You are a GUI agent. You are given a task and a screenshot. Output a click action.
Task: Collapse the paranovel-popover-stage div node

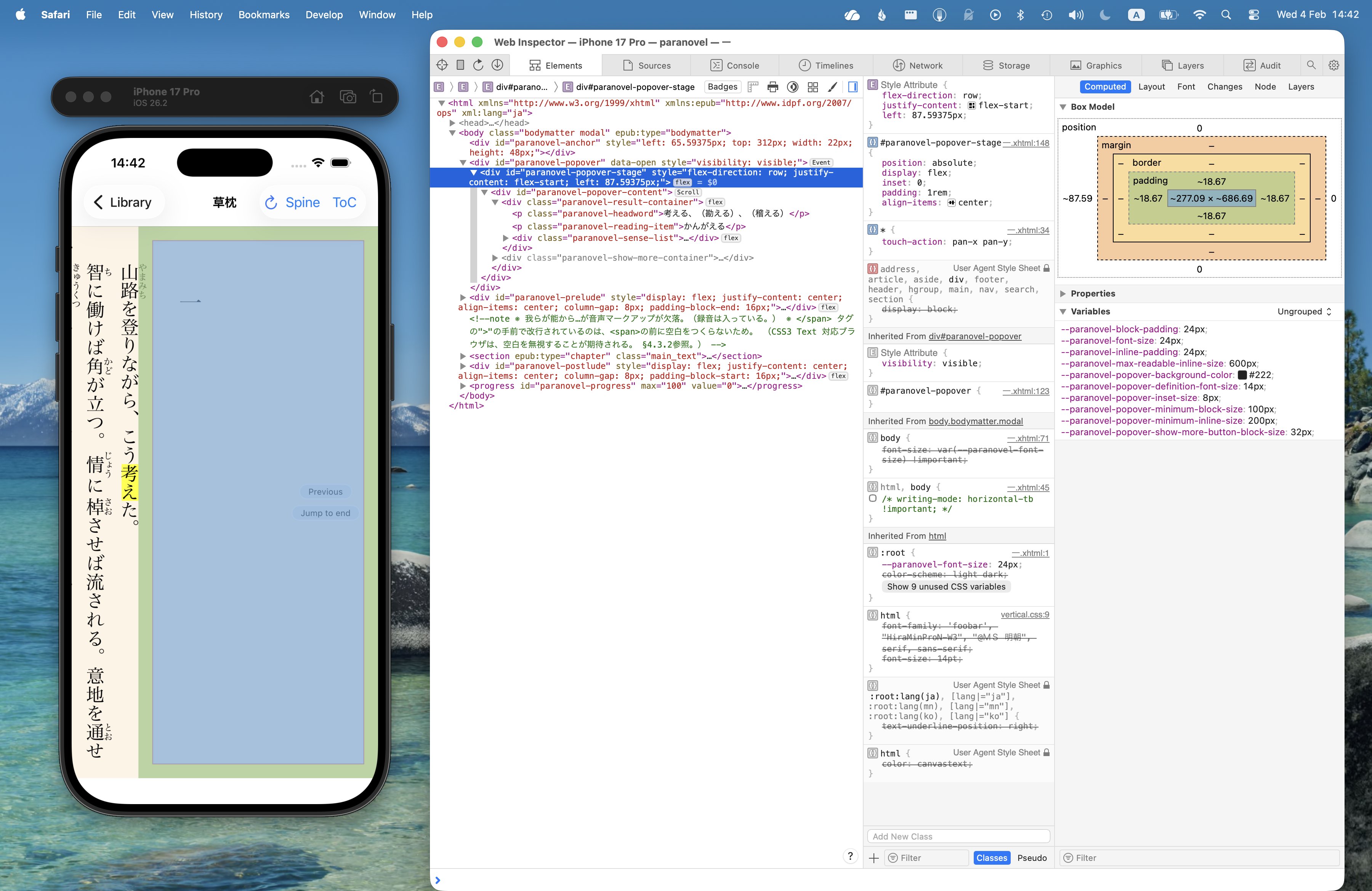473,172
